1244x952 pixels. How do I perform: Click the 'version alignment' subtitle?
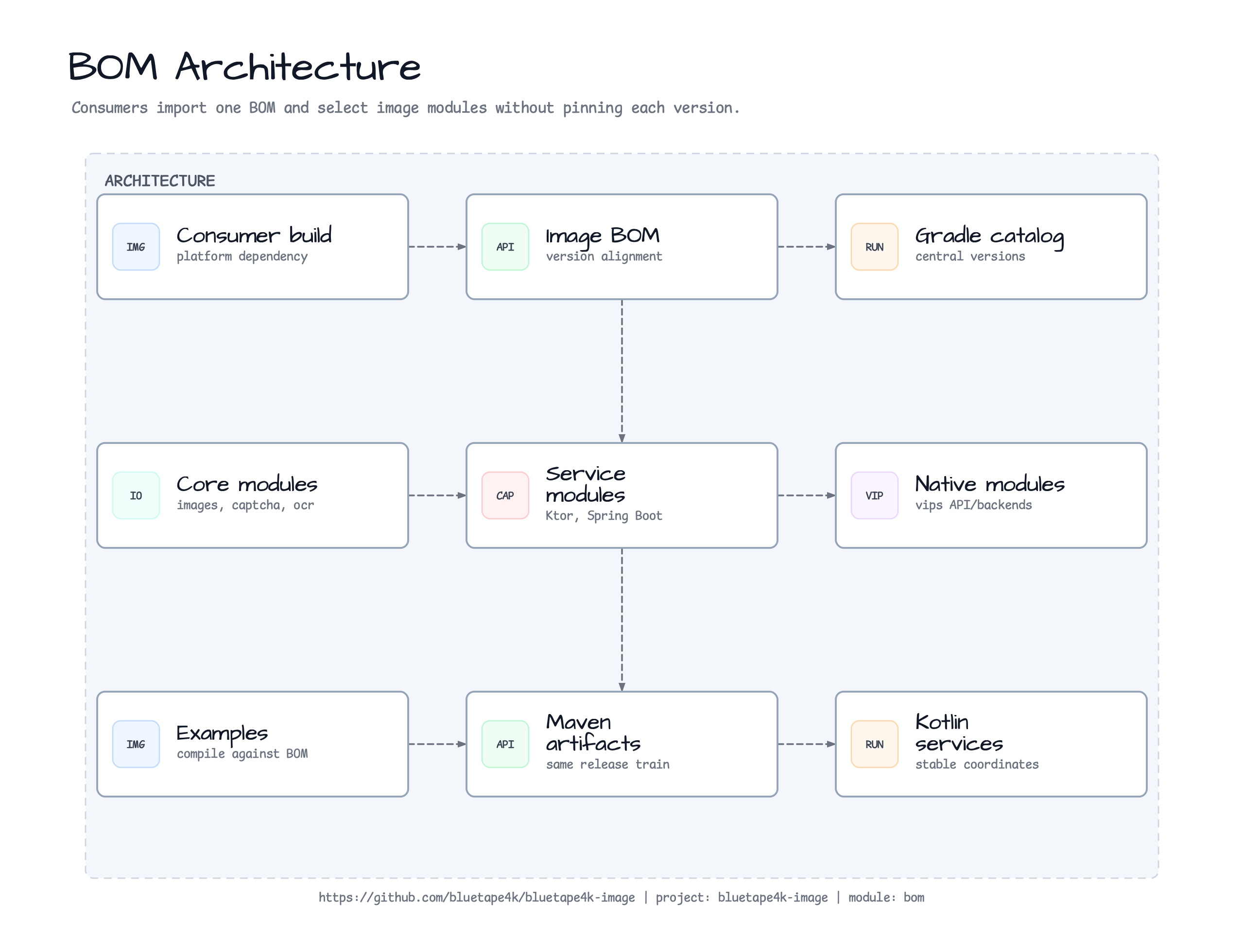[x=604, y=256]
